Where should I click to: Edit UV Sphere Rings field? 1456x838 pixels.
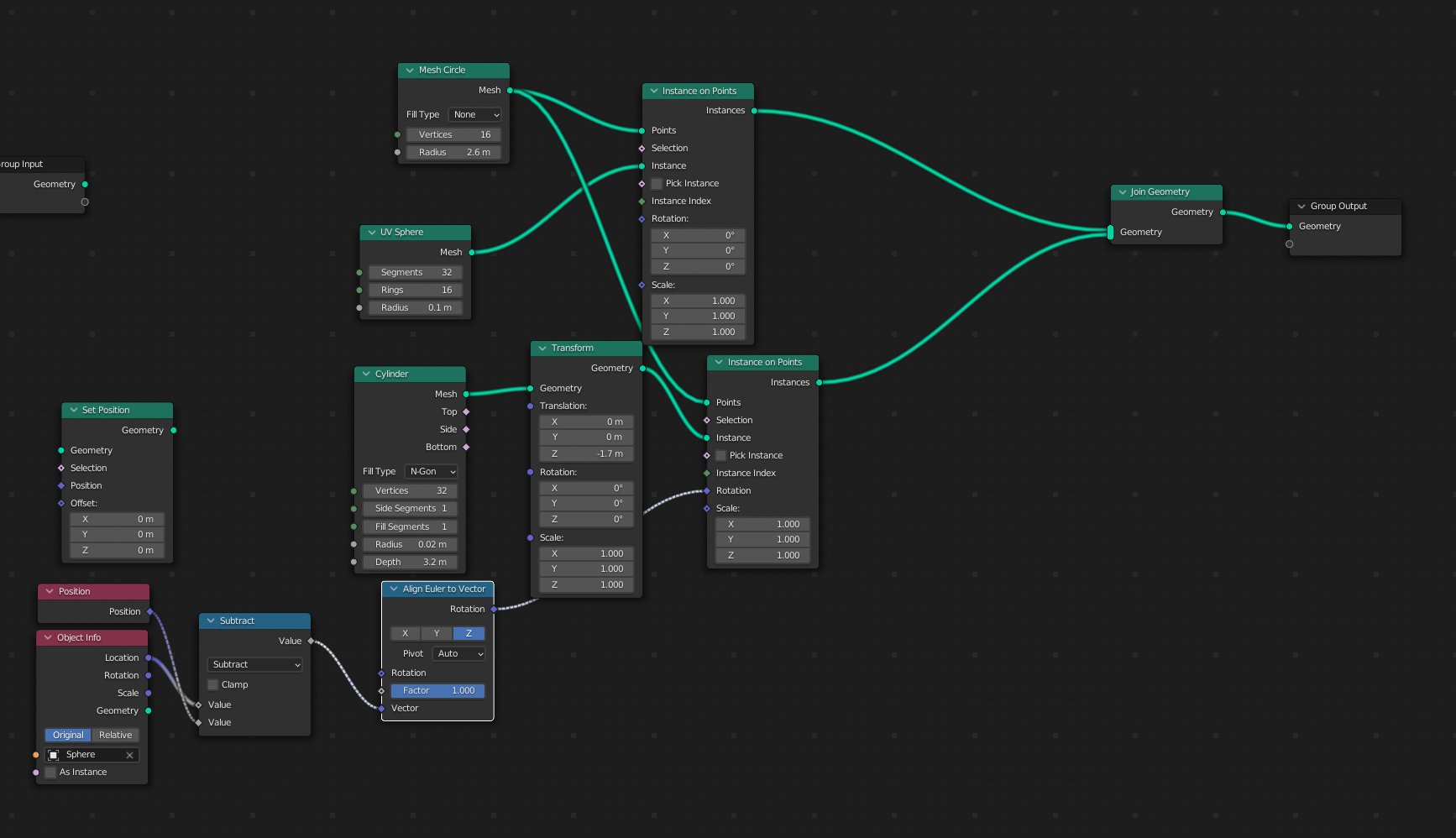(x=416, y=291)
